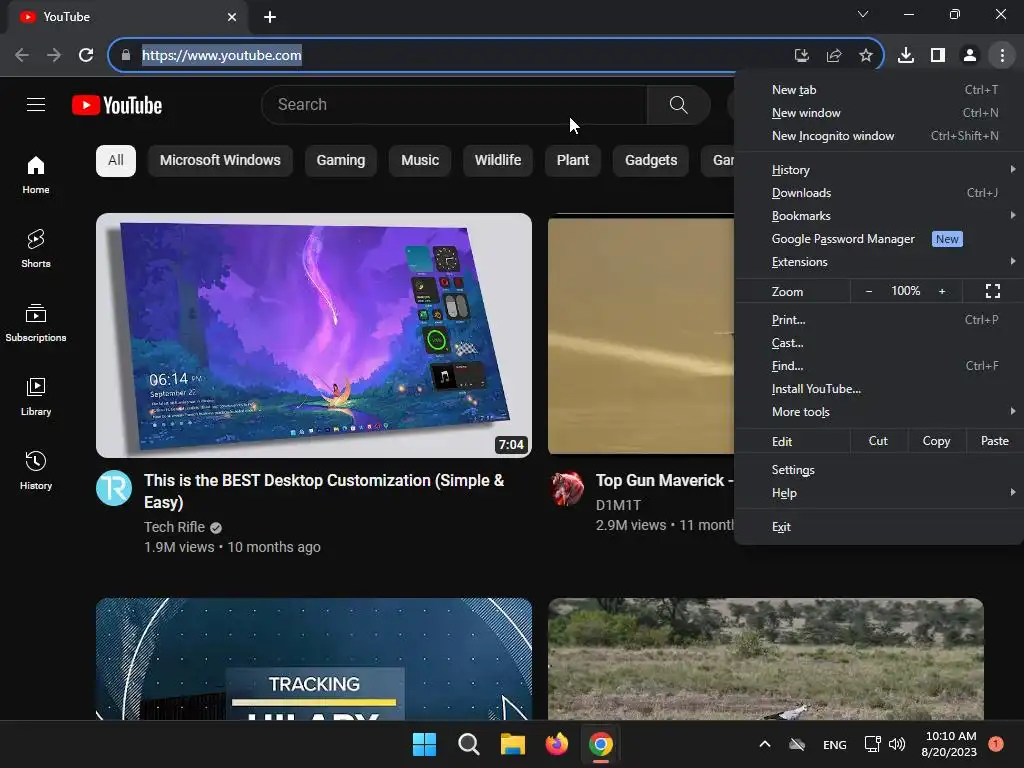Expand the History submenu
This screenshot has width=1024, height=768.
coord(879,170)
